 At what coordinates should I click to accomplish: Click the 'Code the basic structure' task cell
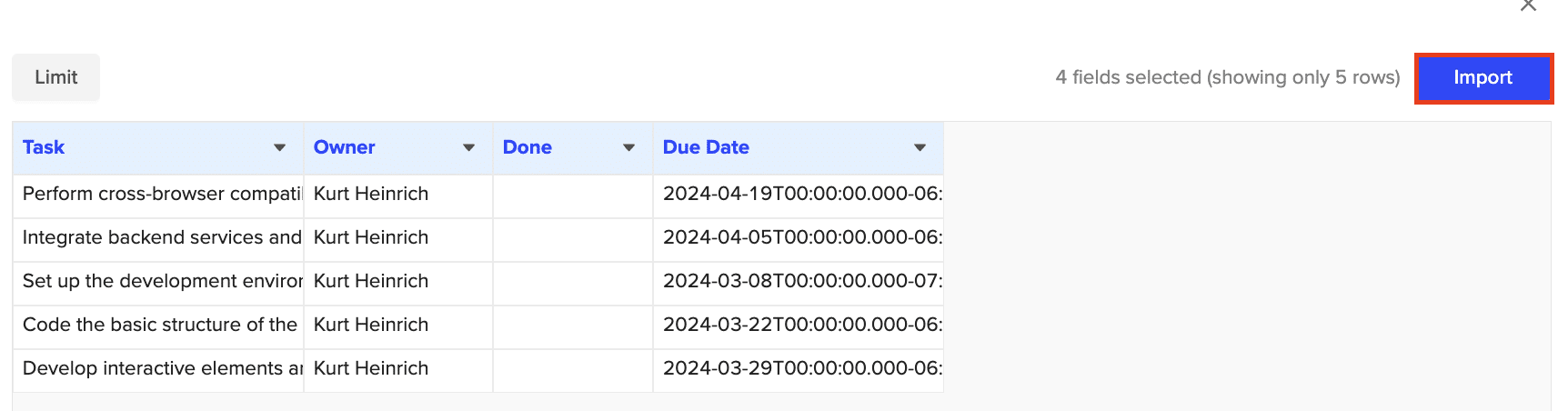point(160,325)
